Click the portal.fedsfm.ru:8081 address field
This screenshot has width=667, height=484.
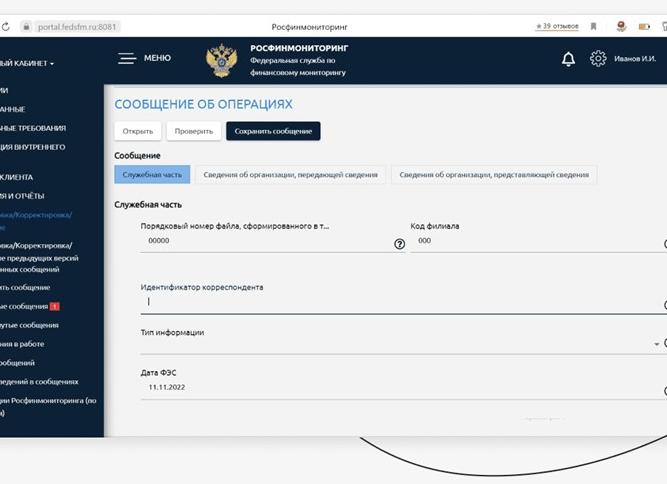click(77, 27)
